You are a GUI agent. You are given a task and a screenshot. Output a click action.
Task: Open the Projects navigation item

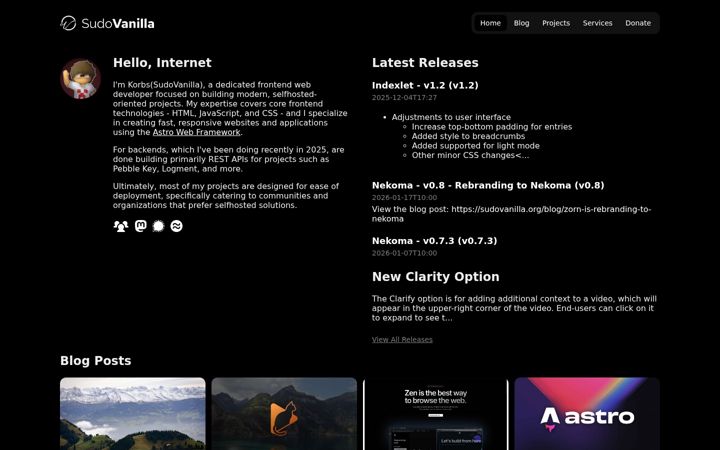556,23
